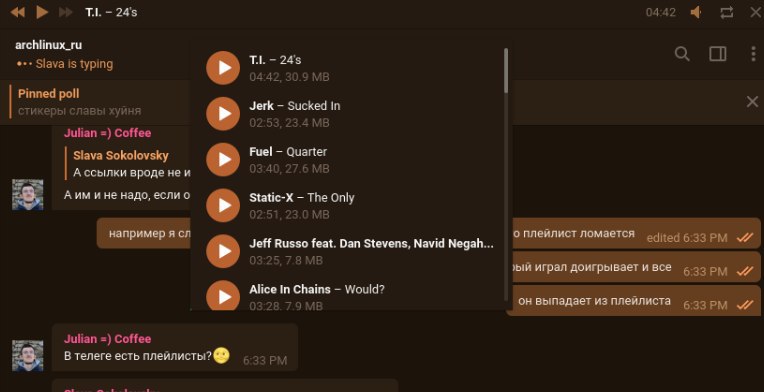Click Julian =) Coffee name above playlists question

[x=107, y=339]
